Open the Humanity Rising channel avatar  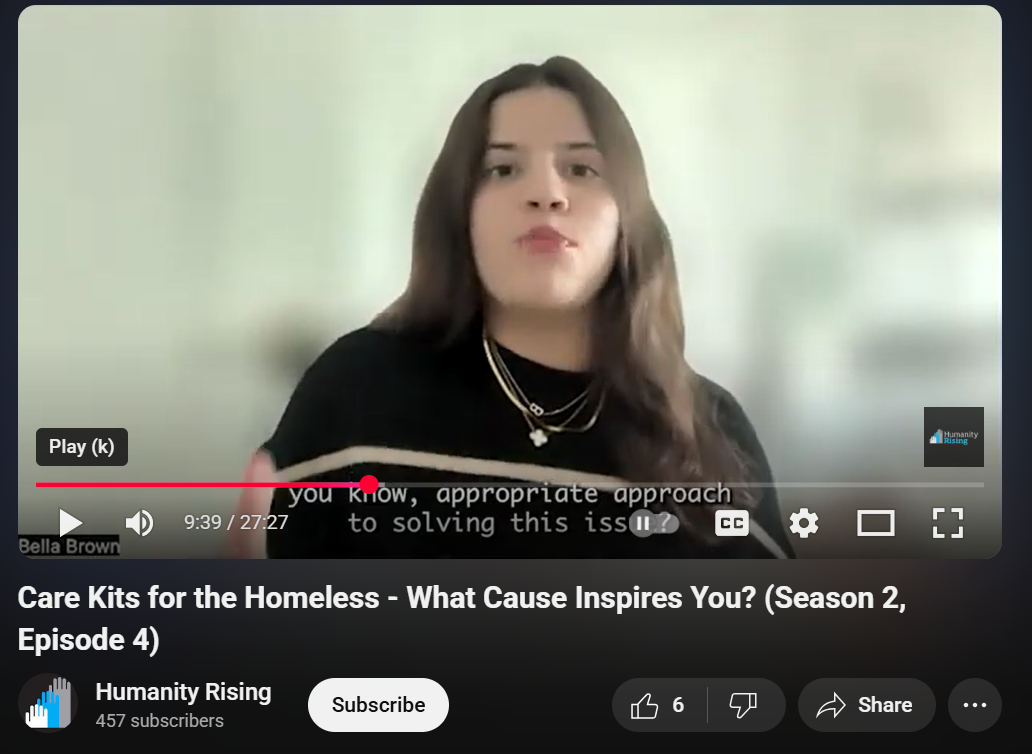pos(48,703)
